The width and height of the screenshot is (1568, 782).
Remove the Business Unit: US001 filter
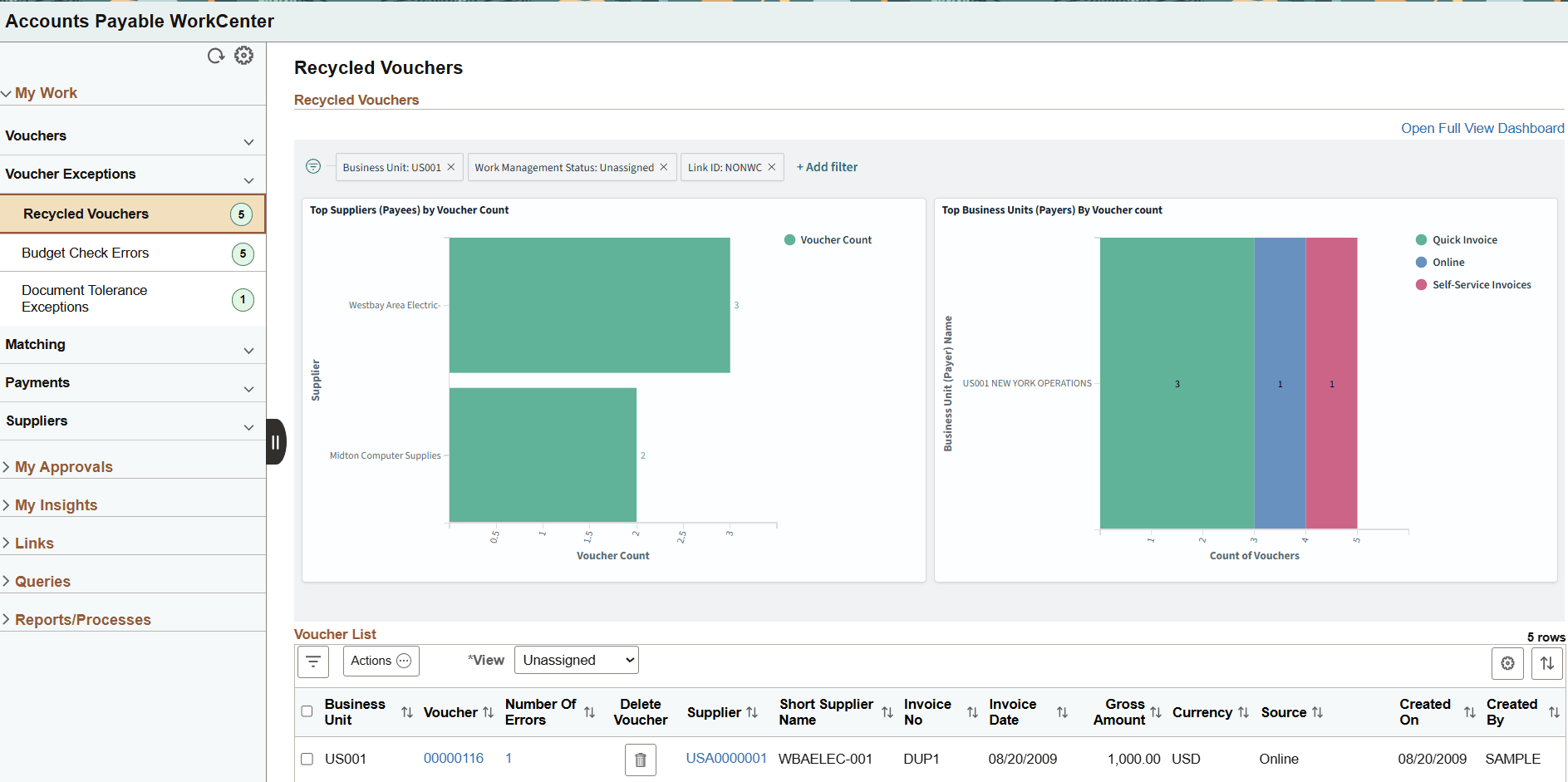451,167
